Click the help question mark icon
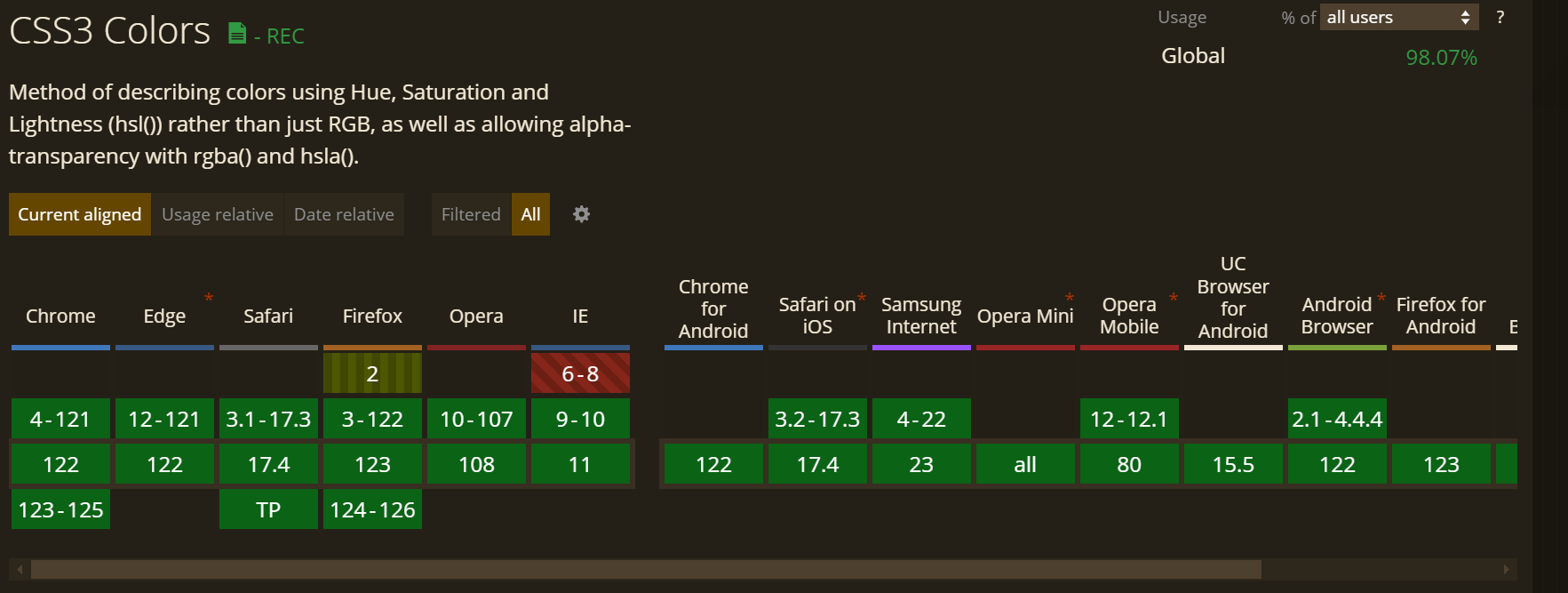The width and height of the screenshot is (1568, 593). (x=1500, y=17)
